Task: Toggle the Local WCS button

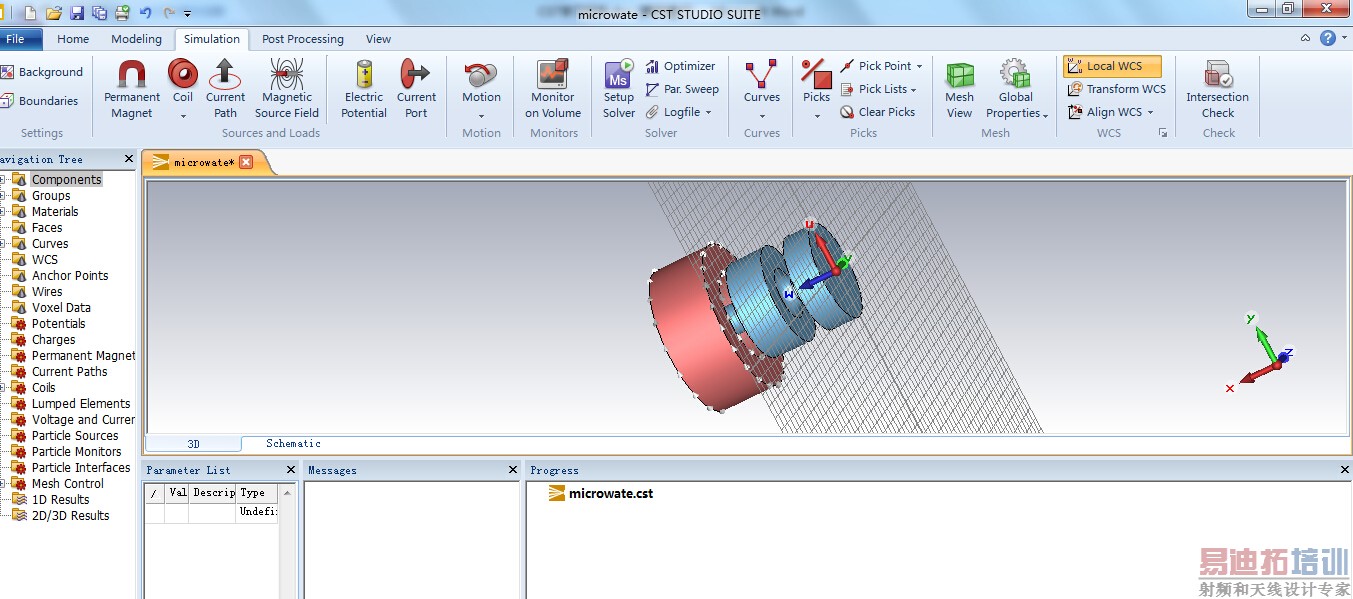Action: tap(1112, 66)
